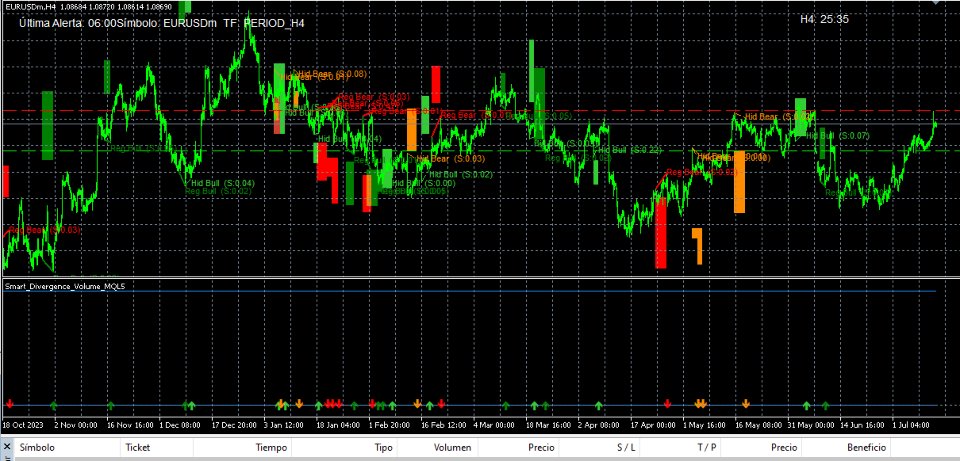The image size is (960, 461).
Task: Click the 18 Mar 16:00 time label
Action: pos(548,424)
